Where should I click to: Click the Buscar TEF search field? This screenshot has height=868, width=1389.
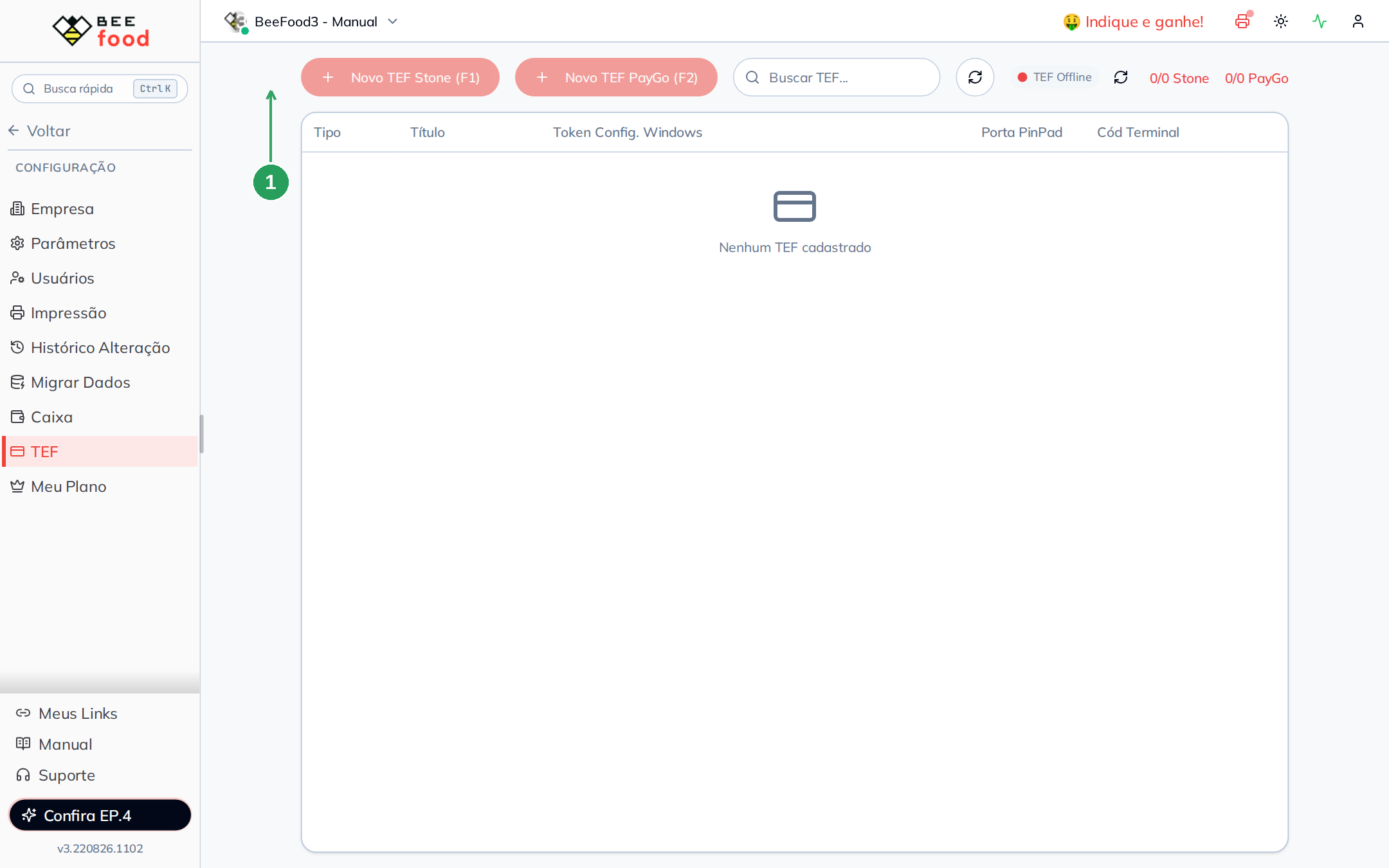[837, 78]
